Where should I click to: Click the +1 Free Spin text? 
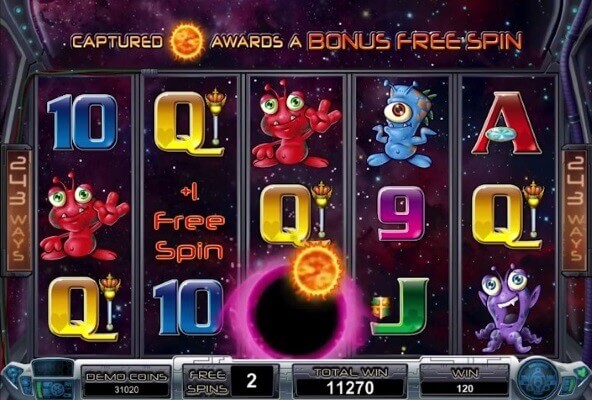tap(190, 224)
